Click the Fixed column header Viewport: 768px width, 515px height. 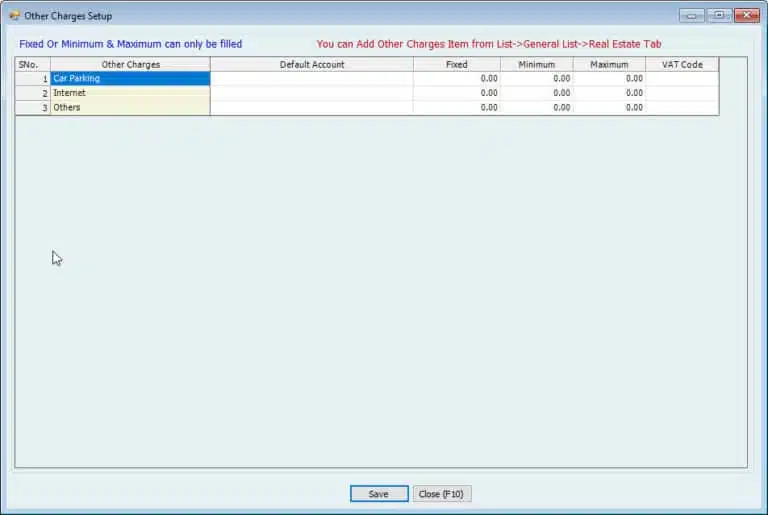point(456,64)
